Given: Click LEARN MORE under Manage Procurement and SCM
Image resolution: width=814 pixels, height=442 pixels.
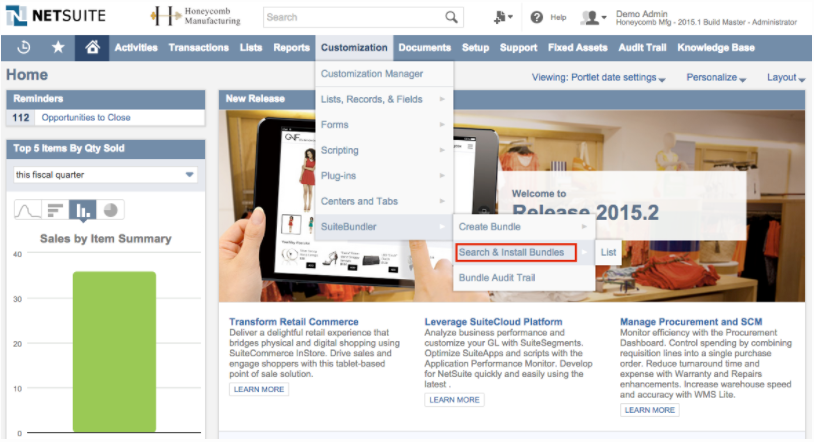Looking at the screenshot, I should click(649, 410).
